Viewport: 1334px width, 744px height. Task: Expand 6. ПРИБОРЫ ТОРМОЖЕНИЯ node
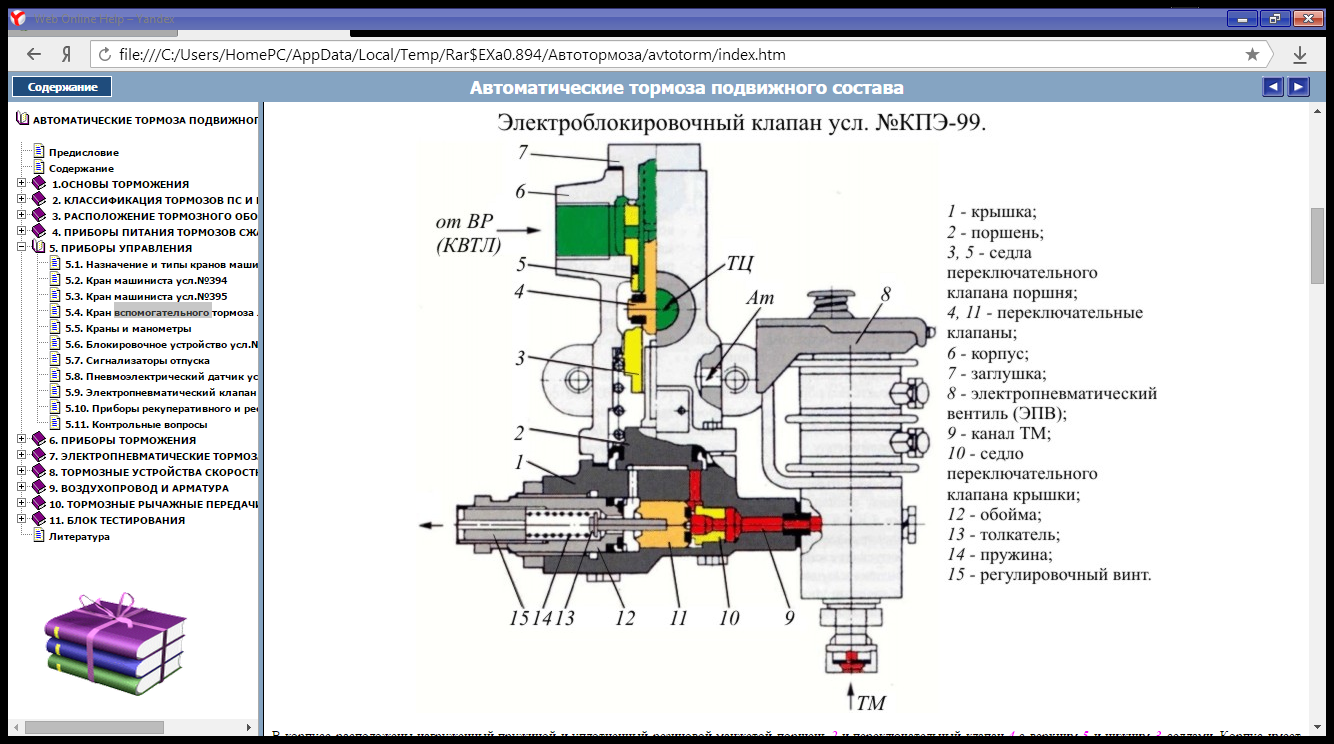pos(22,440)
